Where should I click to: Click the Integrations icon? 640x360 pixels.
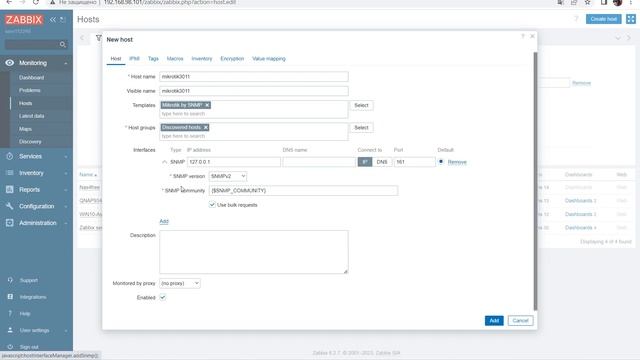point(10,297)
